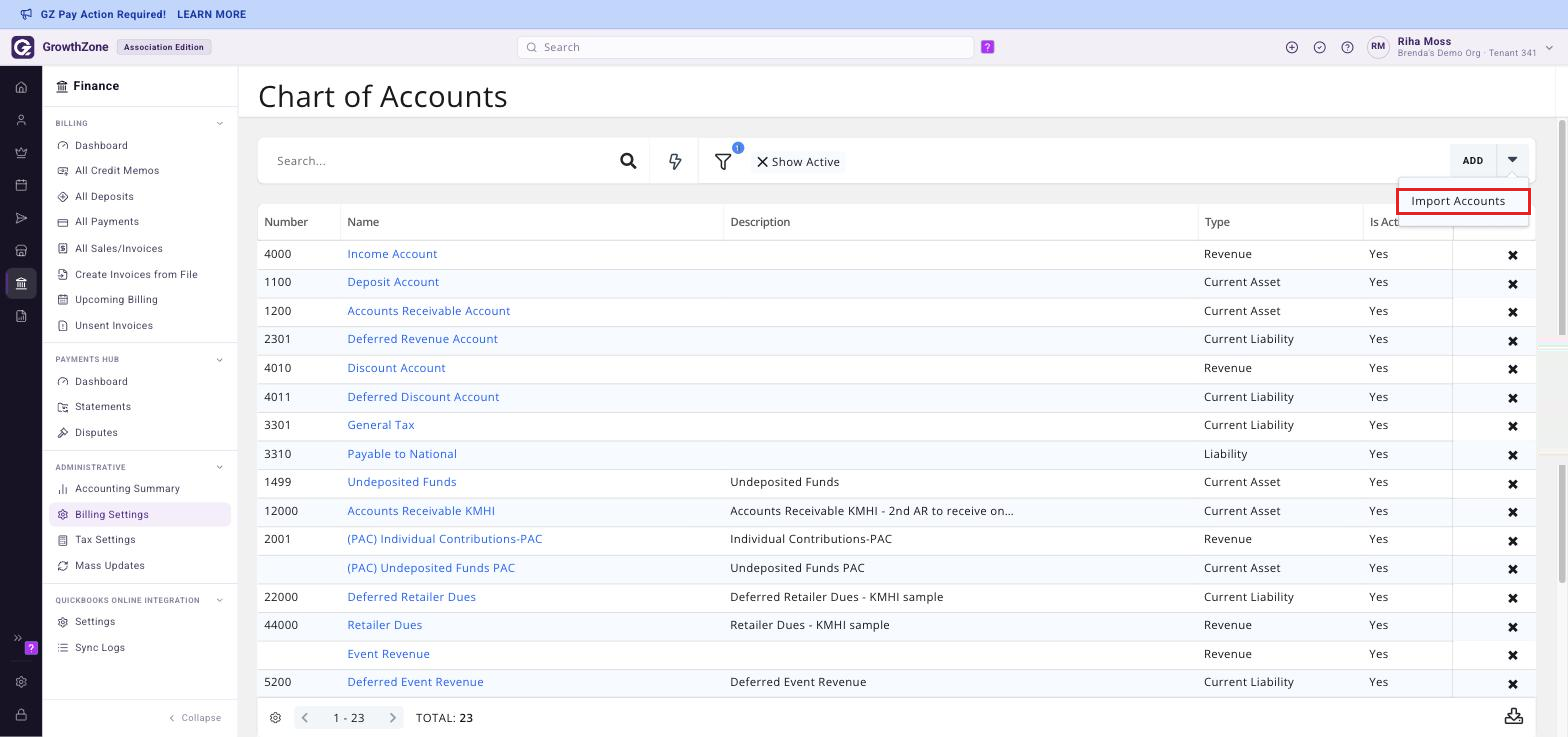The height and width of the screenshot is (737, 1568).
Task: Collapse the sidebar with Collapse button
Action: pos(195,718)
